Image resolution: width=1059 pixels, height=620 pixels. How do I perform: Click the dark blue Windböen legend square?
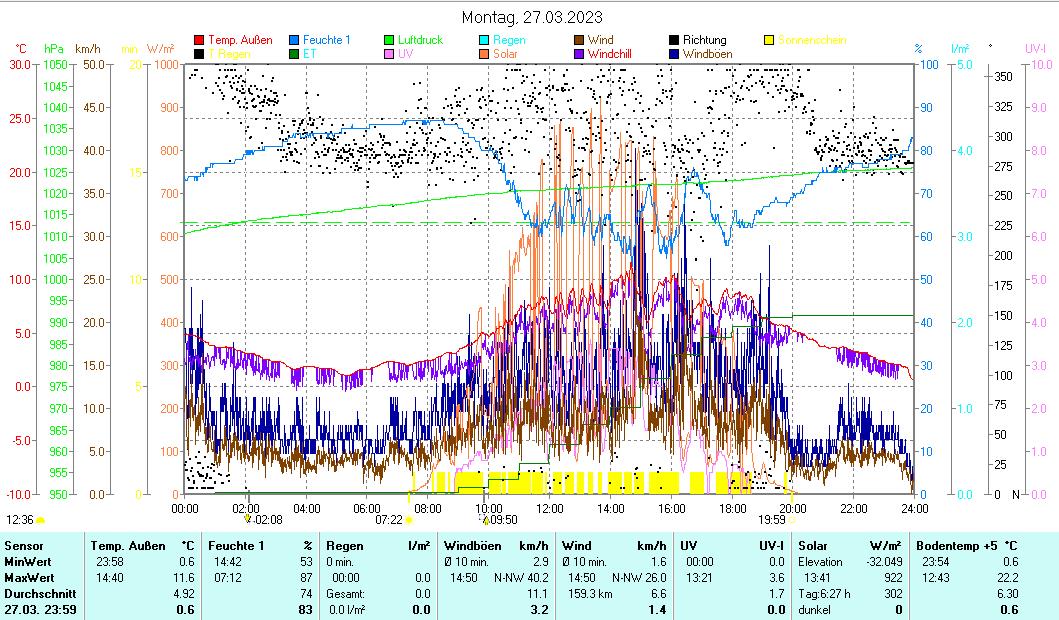click(x=675, y=54)
